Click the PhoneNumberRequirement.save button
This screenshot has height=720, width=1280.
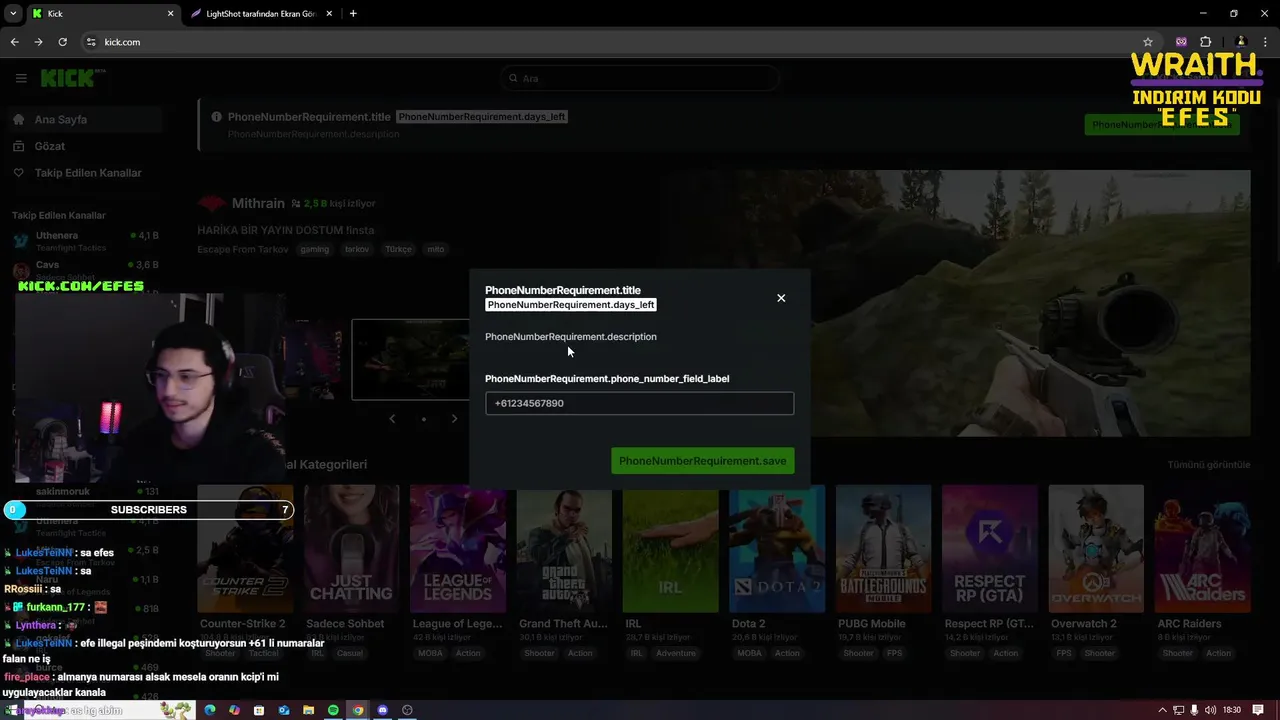coord(703,461)
